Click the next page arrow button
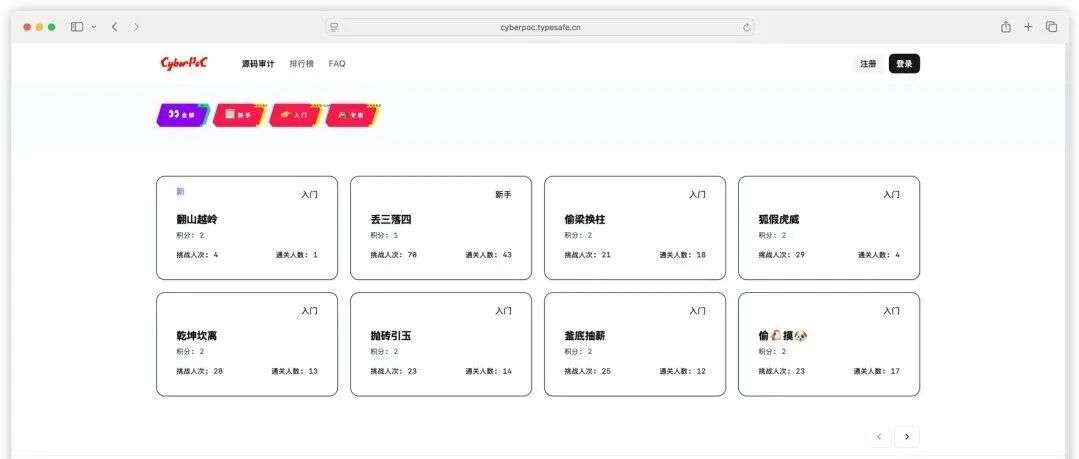Image resolution: width=1079 pixels, height=459 pixels. [907, 437]
